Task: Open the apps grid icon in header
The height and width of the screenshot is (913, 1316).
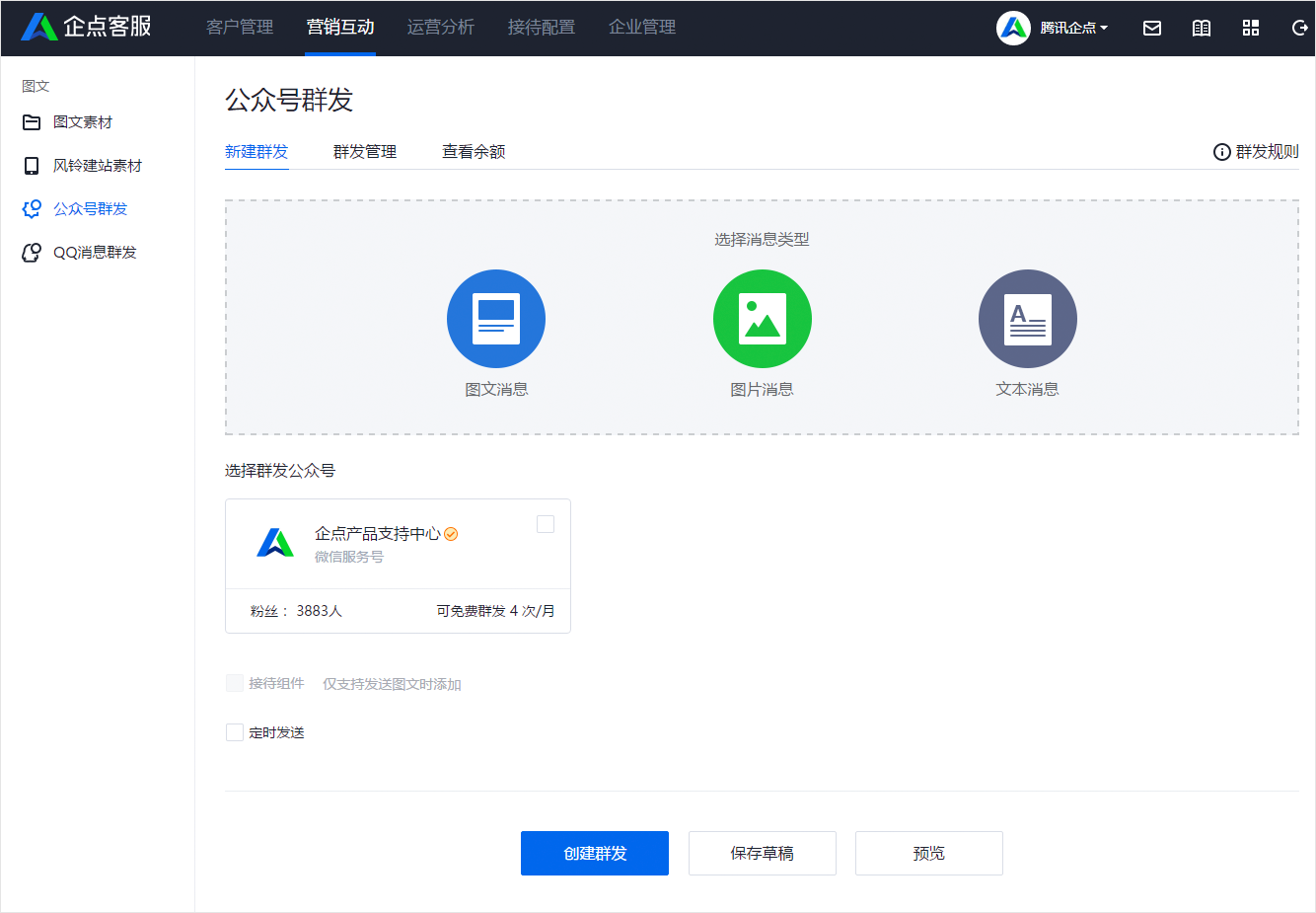Action: point(1251,28)
